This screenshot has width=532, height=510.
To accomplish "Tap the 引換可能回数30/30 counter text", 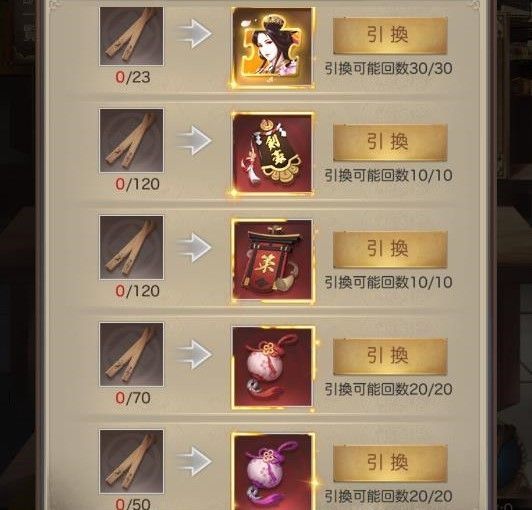I will [x=388, y=69].
